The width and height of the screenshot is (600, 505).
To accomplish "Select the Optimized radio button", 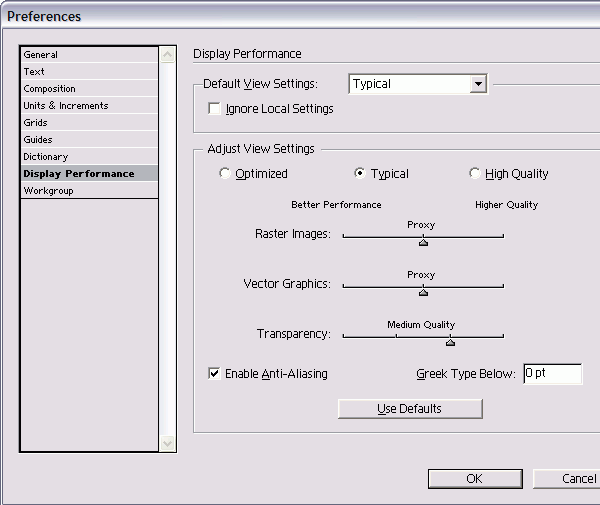I will point(225,174).
